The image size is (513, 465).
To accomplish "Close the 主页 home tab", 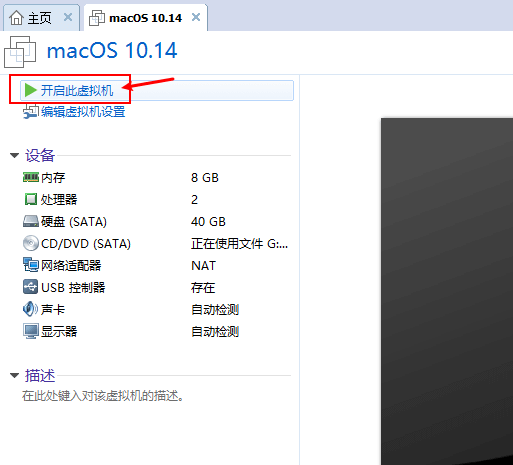I will pos(68,17).
